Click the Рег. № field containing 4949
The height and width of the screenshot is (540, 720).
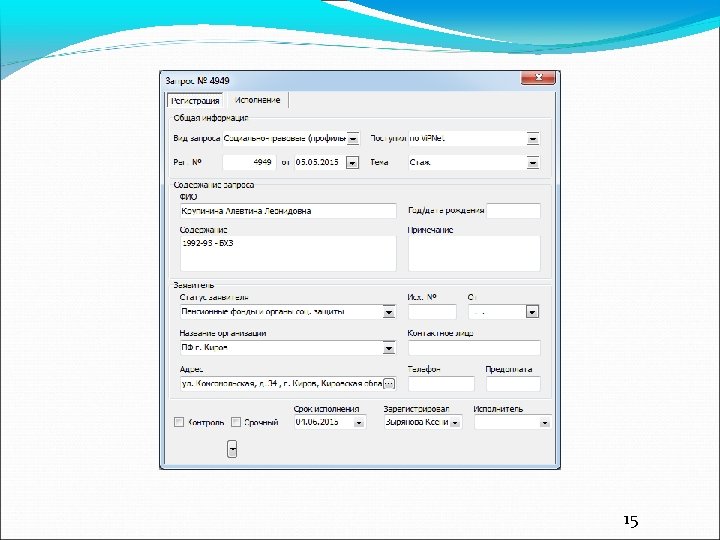pyautogui.click(x=249, y=162)
